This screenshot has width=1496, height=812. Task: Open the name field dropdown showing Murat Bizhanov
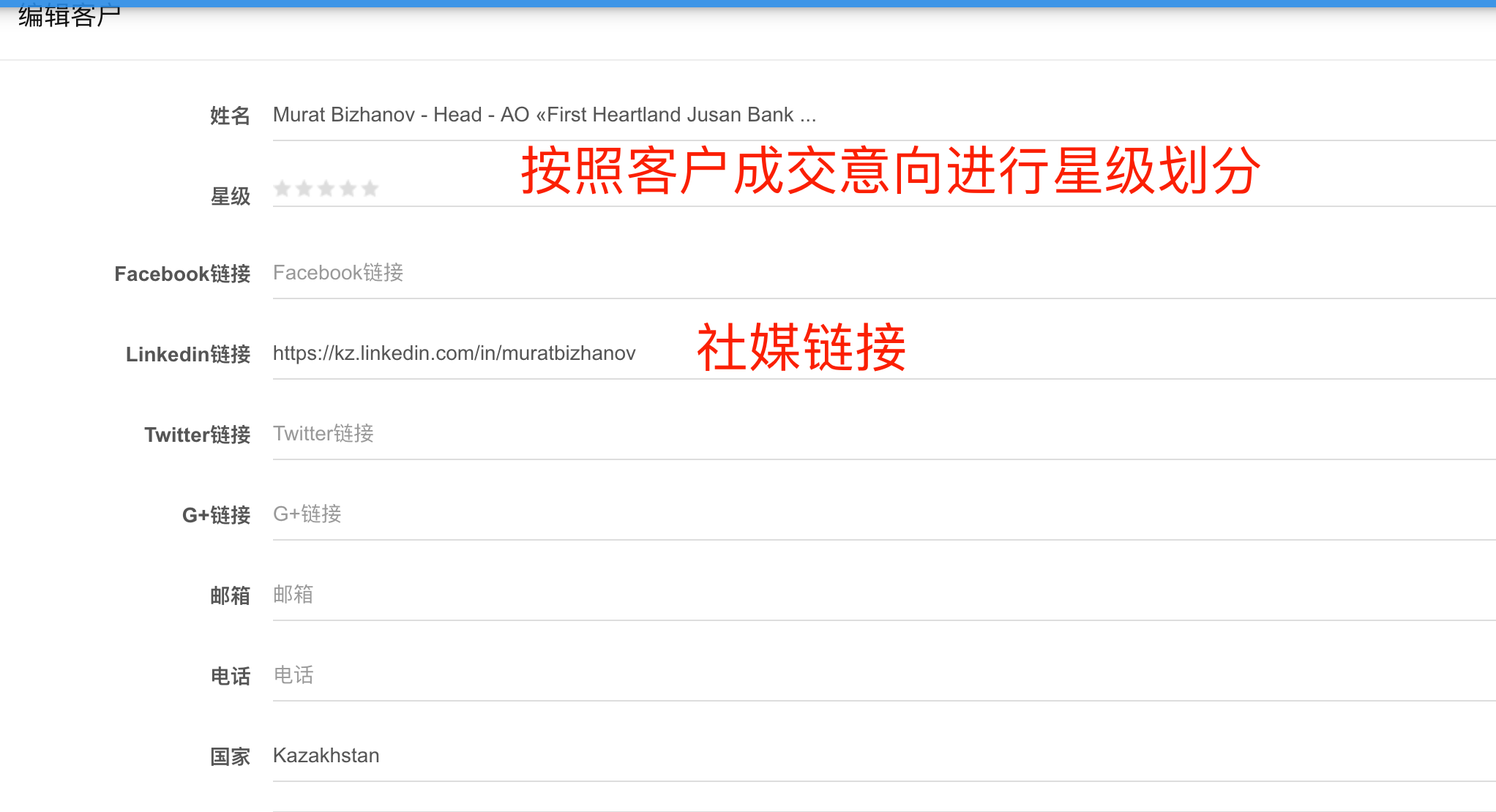545,114
